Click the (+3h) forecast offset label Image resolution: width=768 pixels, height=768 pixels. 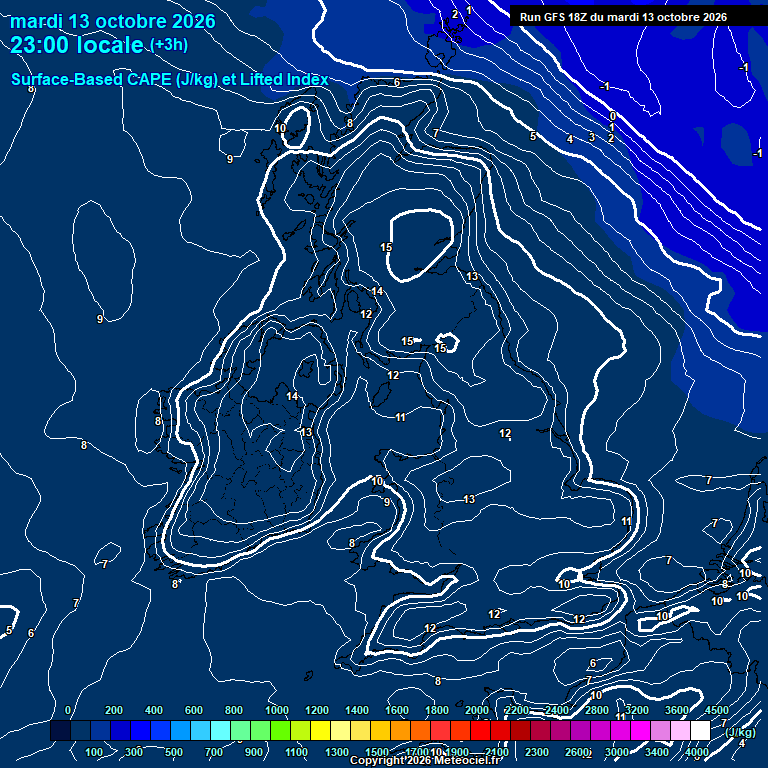tap(169, 45)
